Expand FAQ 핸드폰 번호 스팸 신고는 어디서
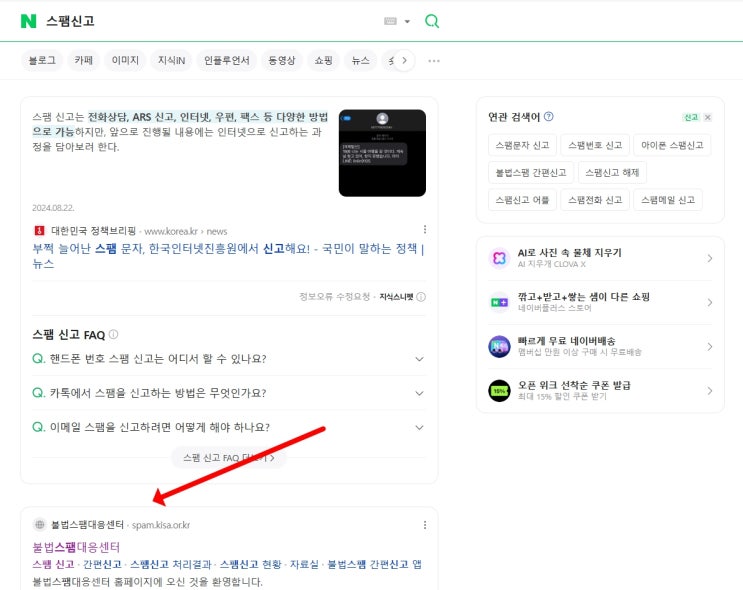 click(229, 359)
